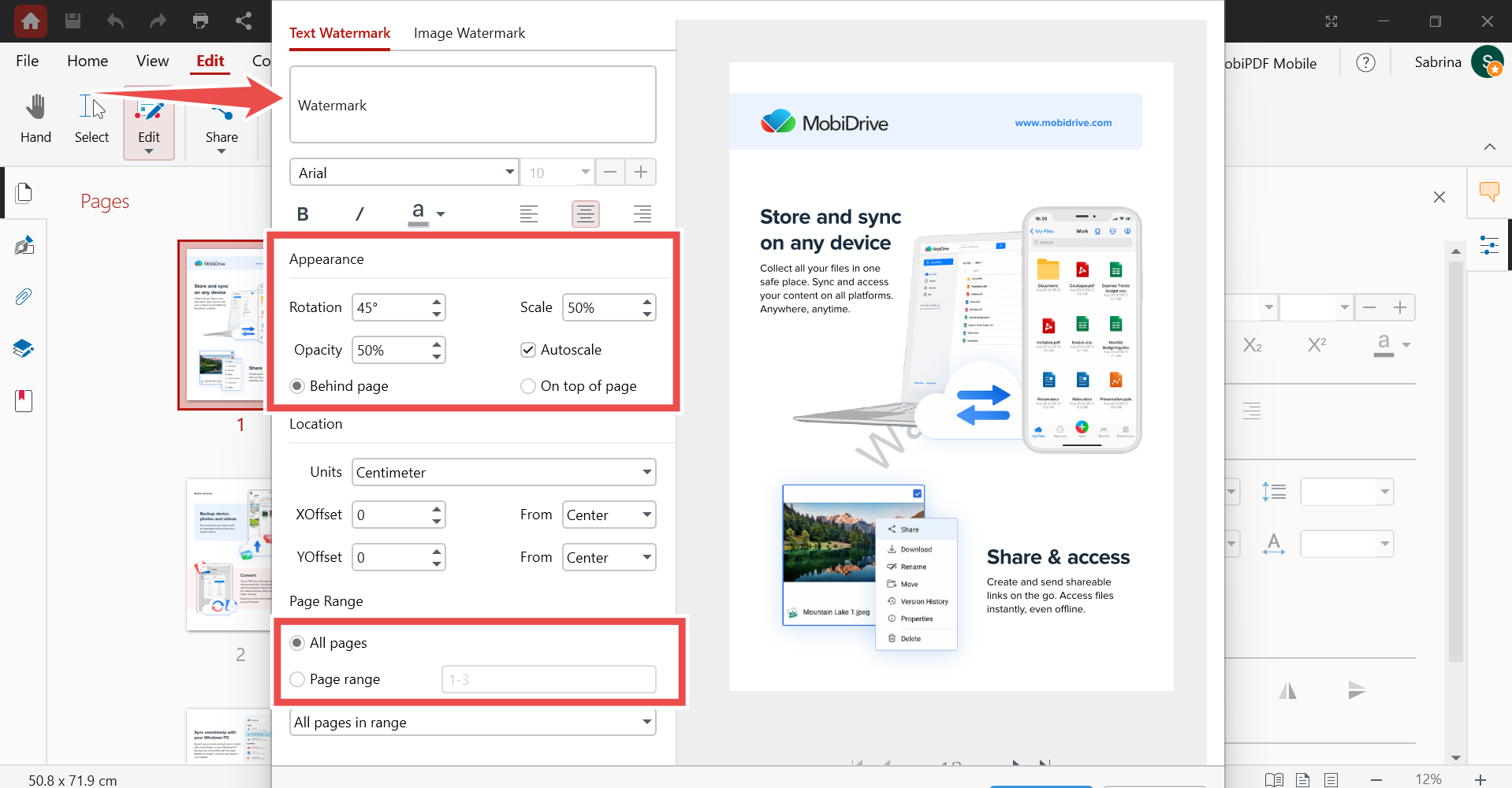Uncheck the Autoscale checkbox

pos(528,350)
